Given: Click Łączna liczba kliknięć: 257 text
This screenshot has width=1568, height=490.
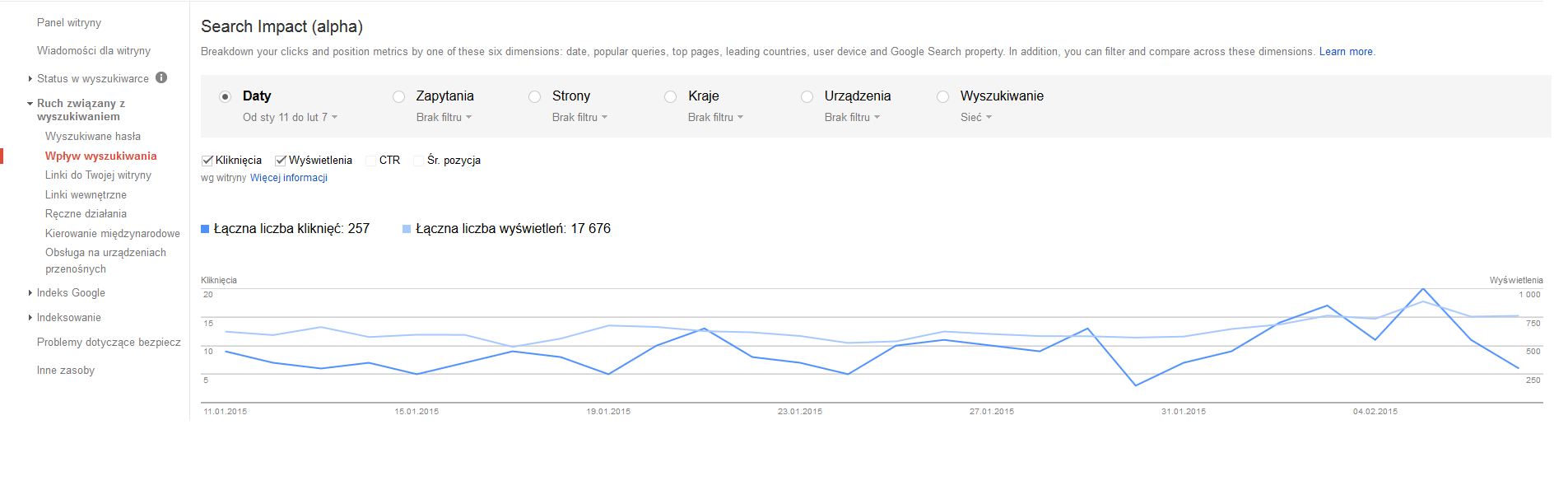Looking at the screenshot, I should [291, 229].
